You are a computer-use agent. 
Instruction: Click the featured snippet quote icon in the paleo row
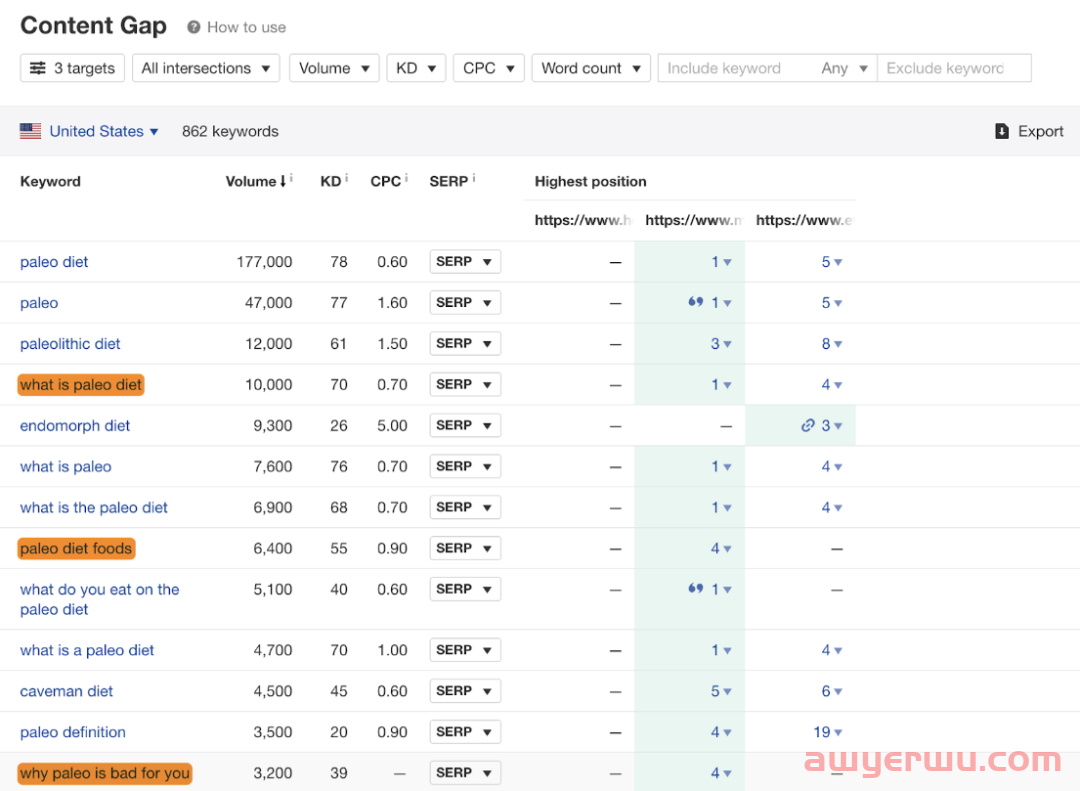tap(696, 302)
